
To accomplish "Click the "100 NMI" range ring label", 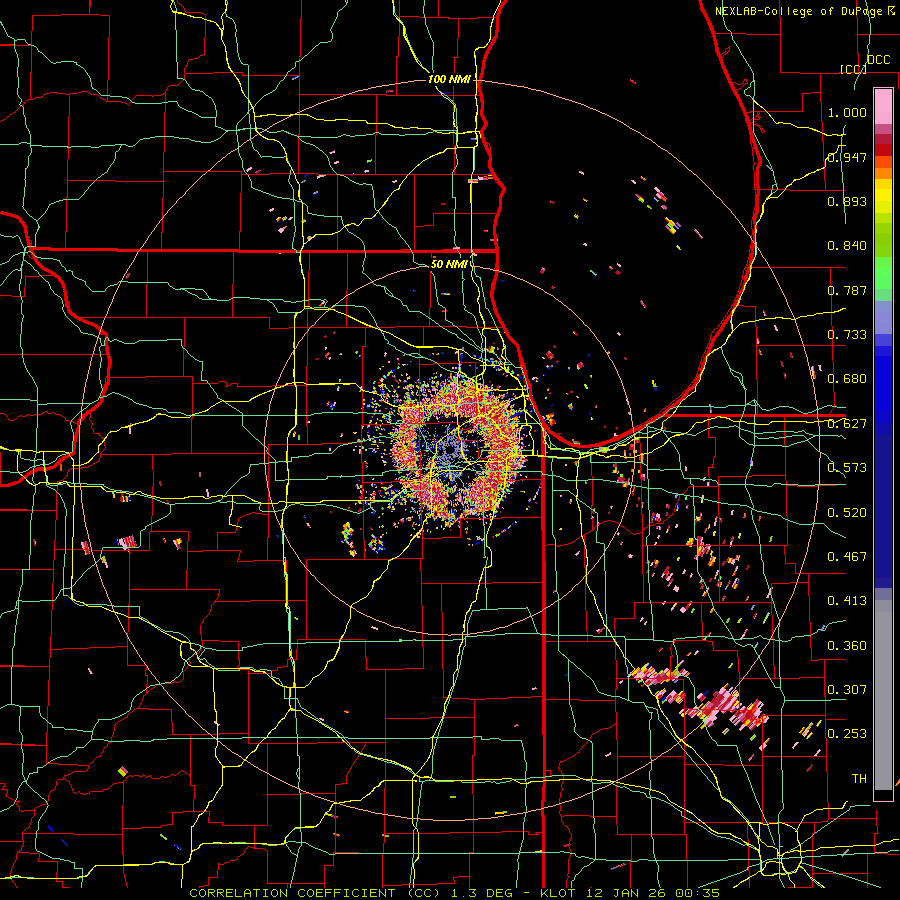I will (449, 79).
